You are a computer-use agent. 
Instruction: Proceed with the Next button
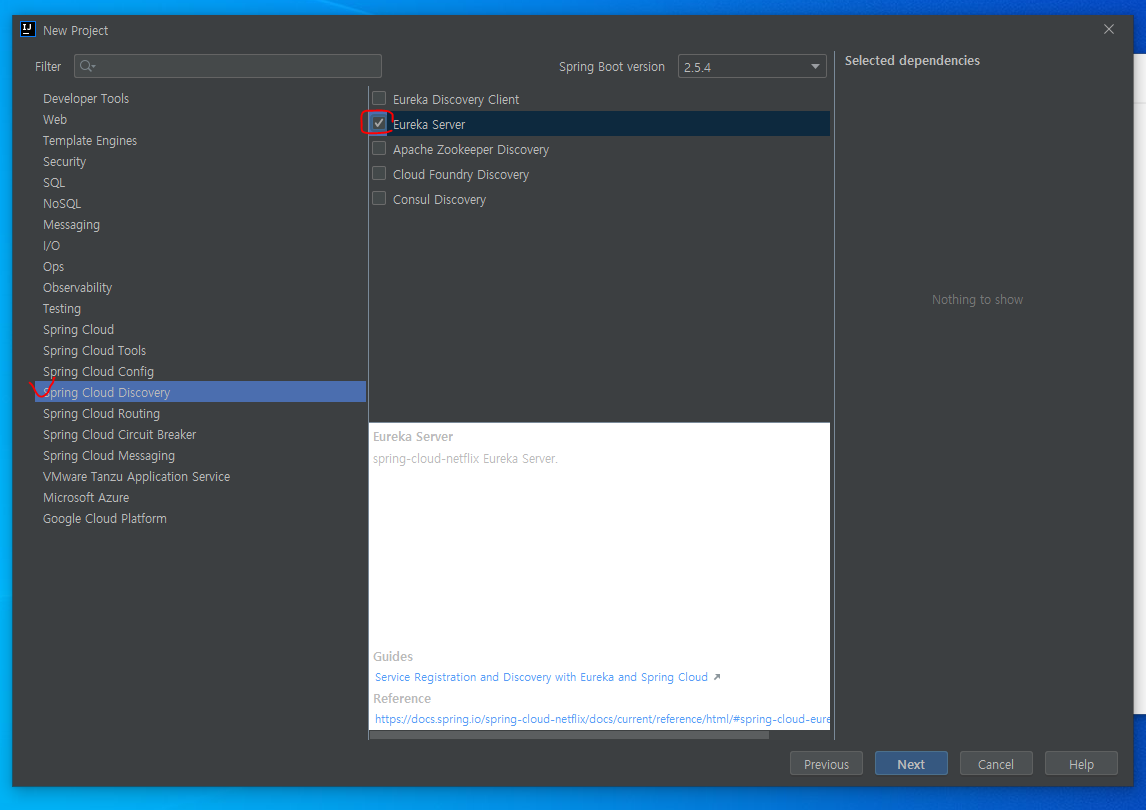(x=911, y=763)
